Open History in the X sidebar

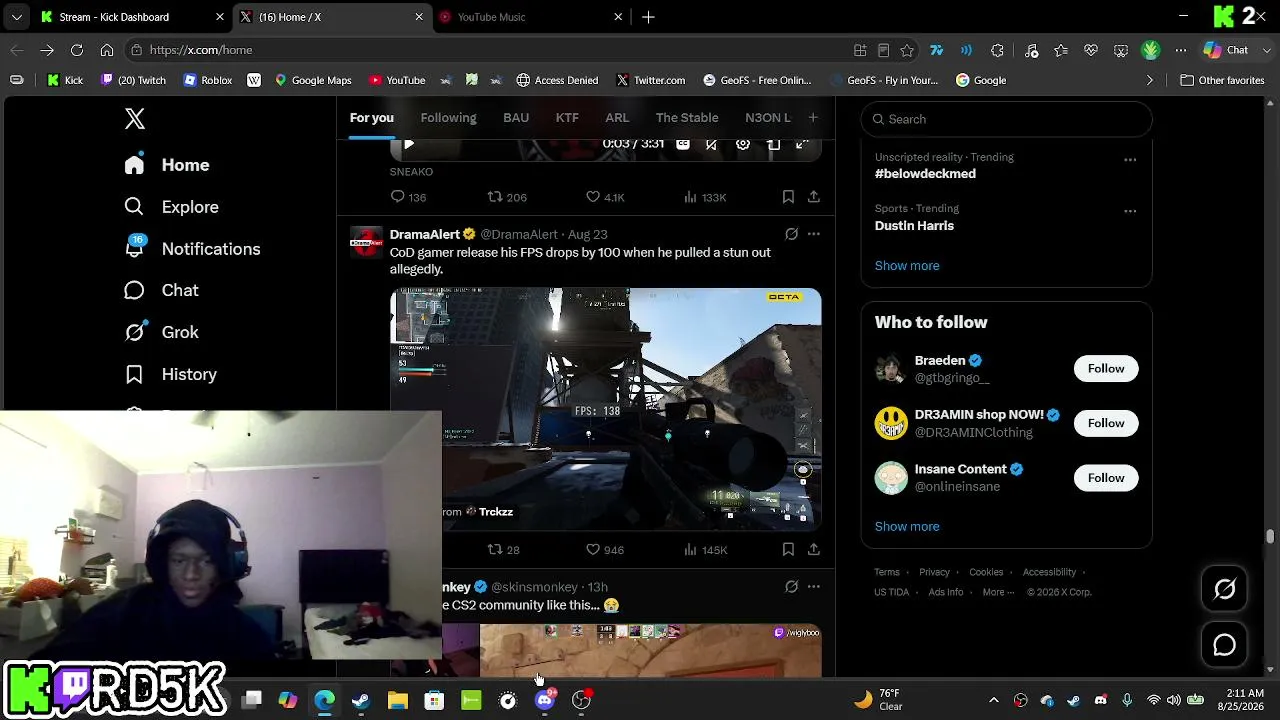coord(170,374)
